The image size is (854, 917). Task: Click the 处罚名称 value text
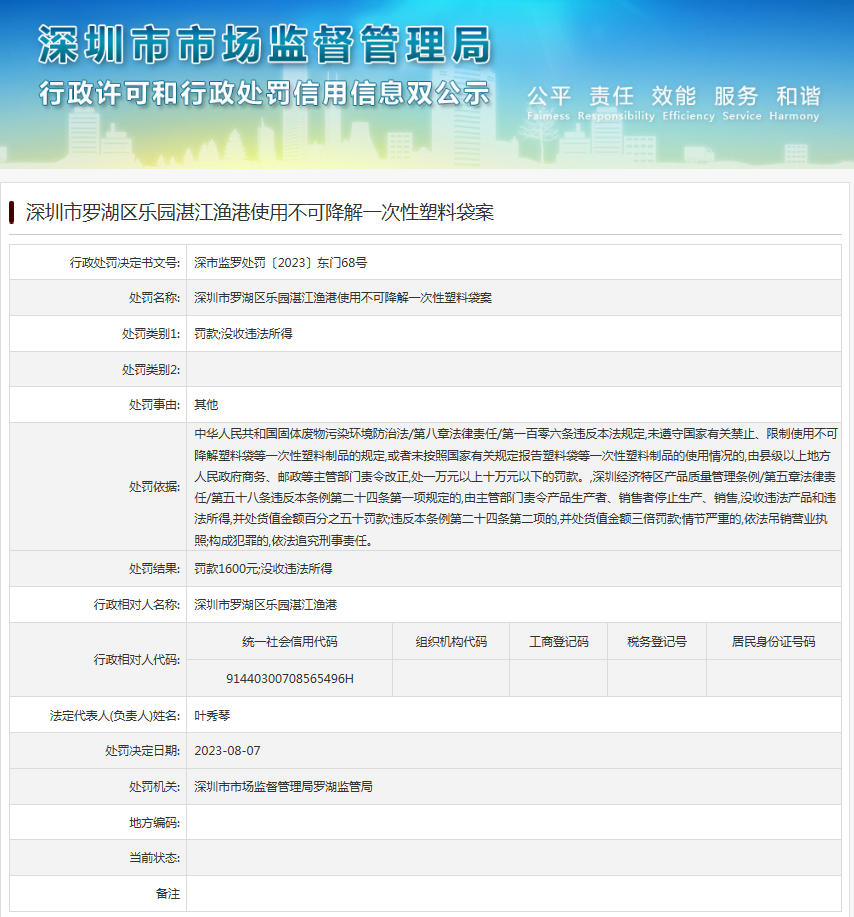coord(343,298)
